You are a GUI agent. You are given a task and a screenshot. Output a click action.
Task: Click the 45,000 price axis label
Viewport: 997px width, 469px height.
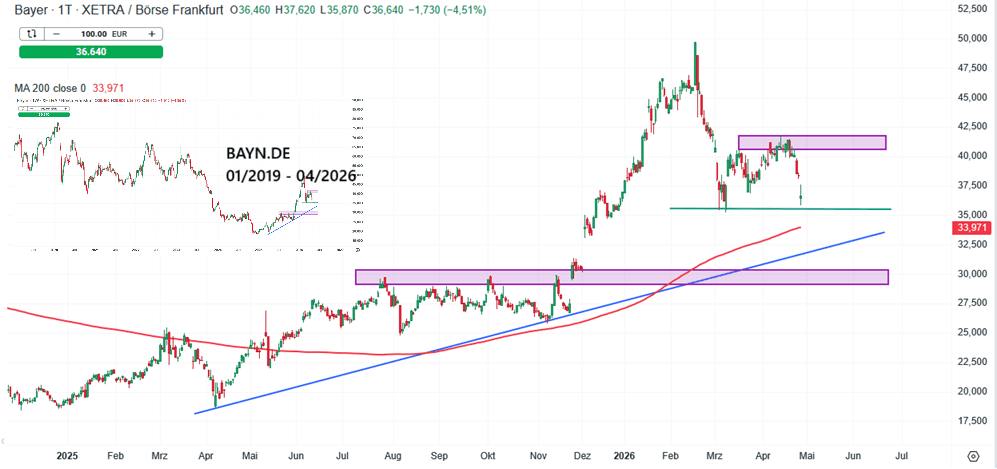click(972, 97)
